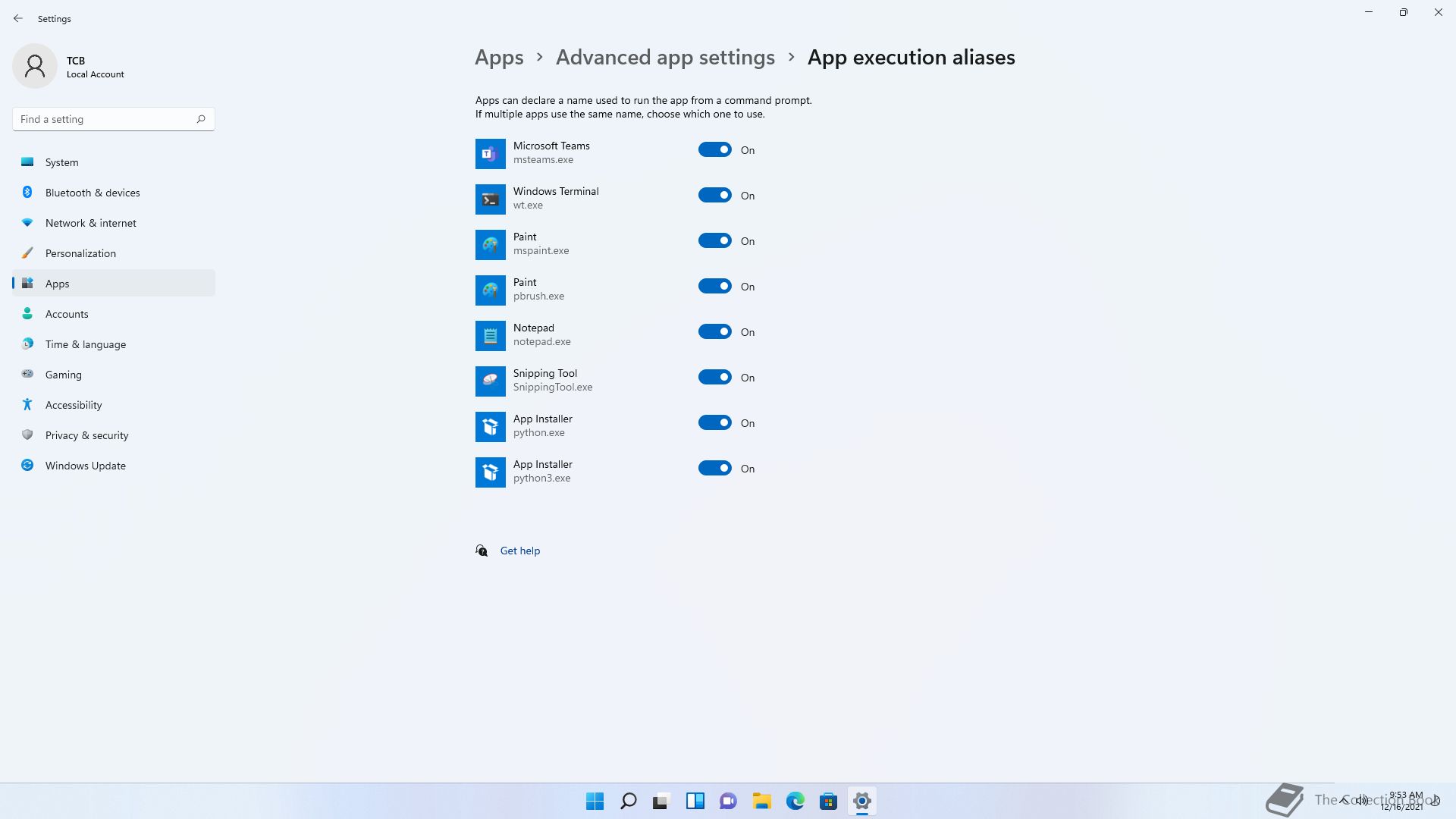Open the Windows Start menu
This screenshot has height=819, width=1456.
click(595, 801)
